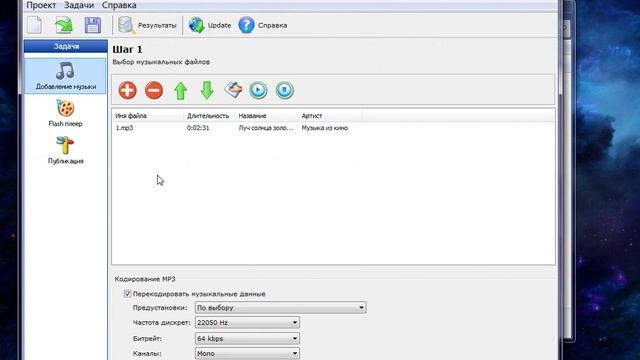
Task: Expand the Предустановки dropdown
Action: (x=280, y=307)
